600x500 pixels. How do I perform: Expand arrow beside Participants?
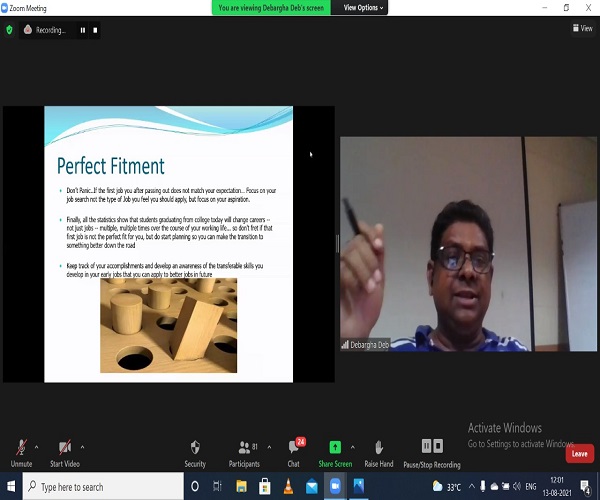[x=269, y=447]
